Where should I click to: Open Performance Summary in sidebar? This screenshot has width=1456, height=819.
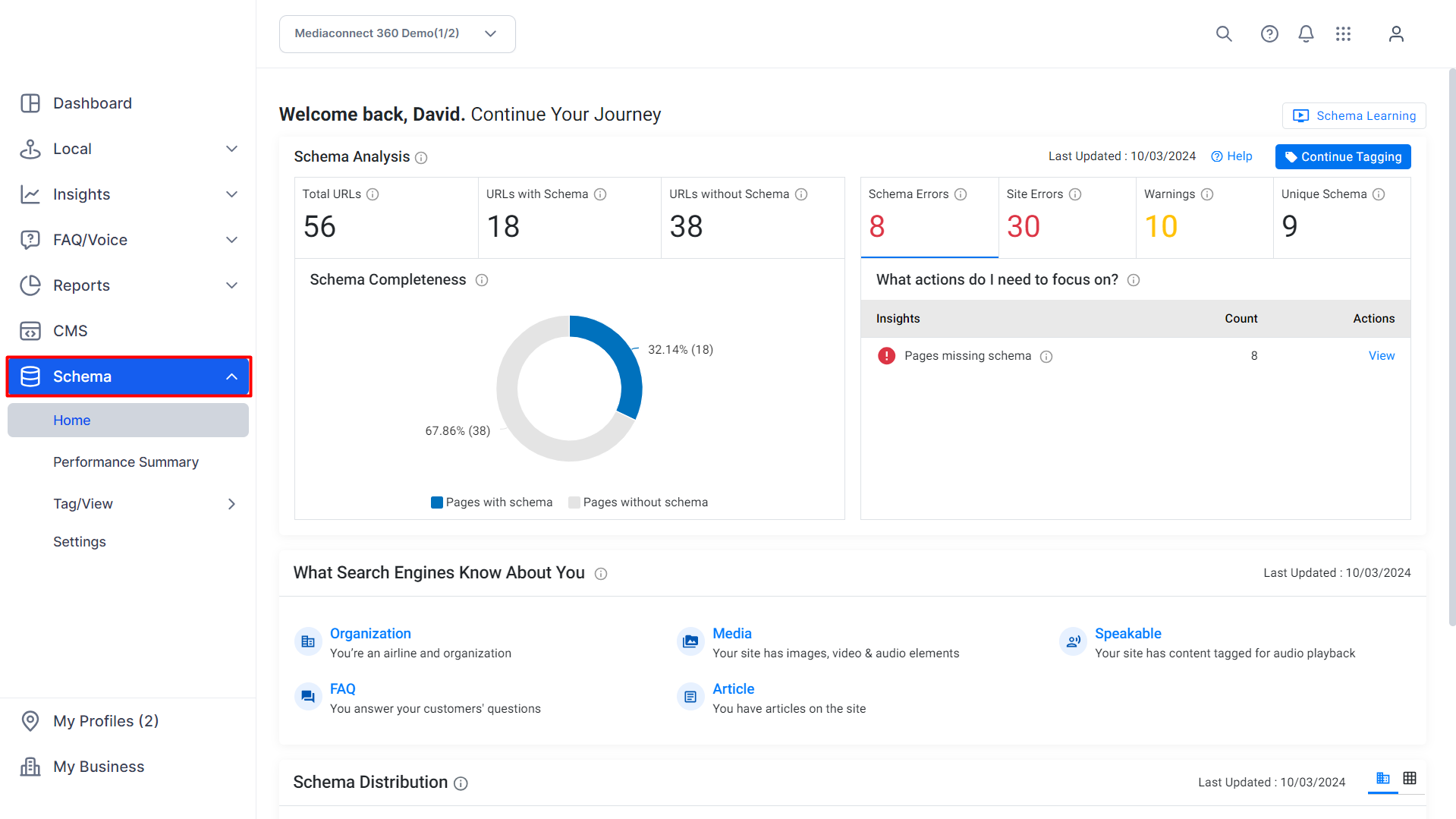tap(126, 462)
